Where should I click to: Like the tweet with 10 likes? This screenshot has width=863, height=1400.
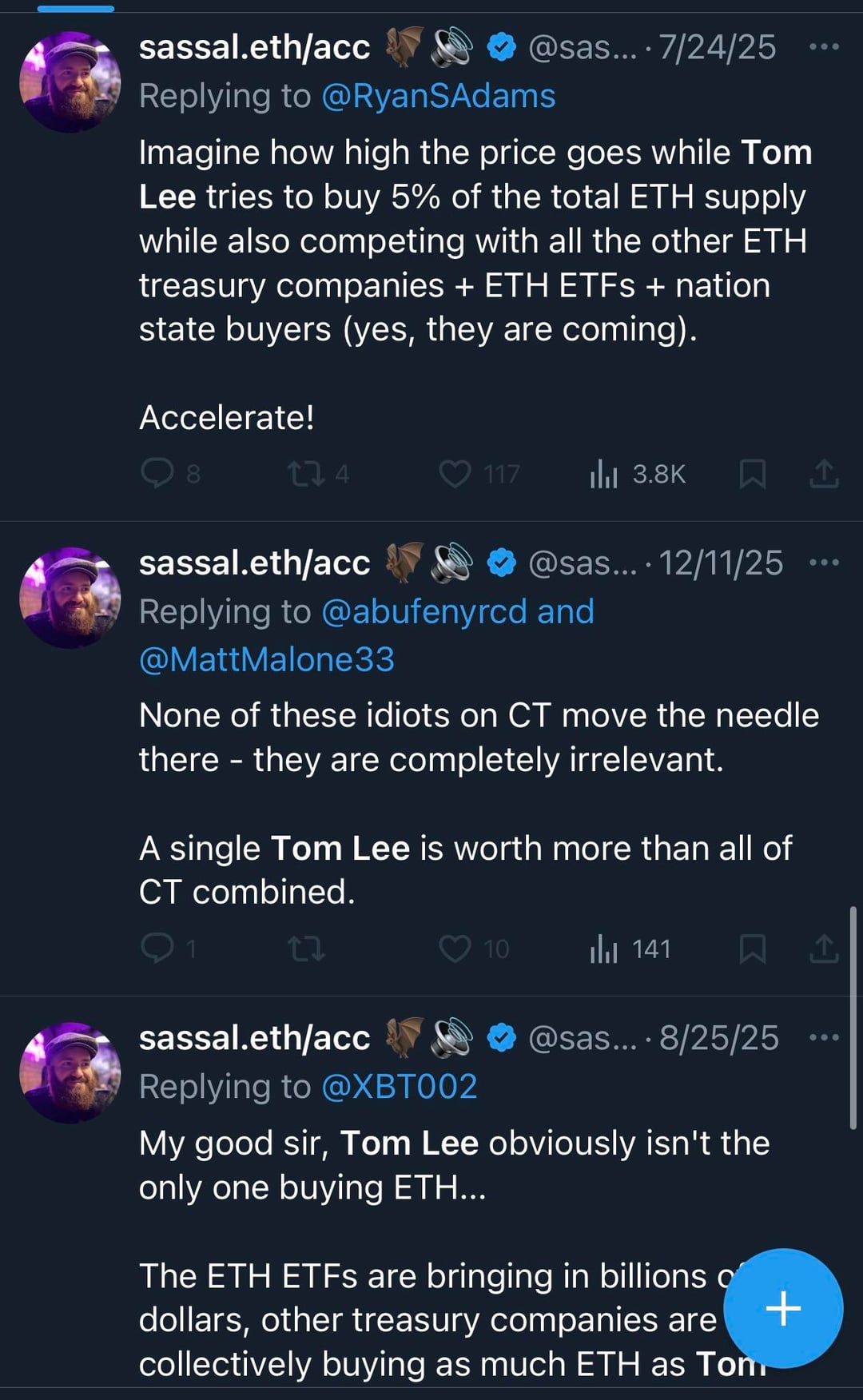click(x=455, y=949)
